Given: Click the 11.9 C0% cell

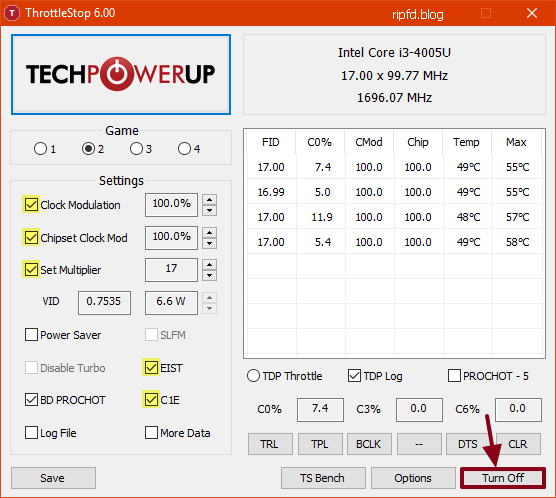Looking at the screenshot, I should (322, 217).
